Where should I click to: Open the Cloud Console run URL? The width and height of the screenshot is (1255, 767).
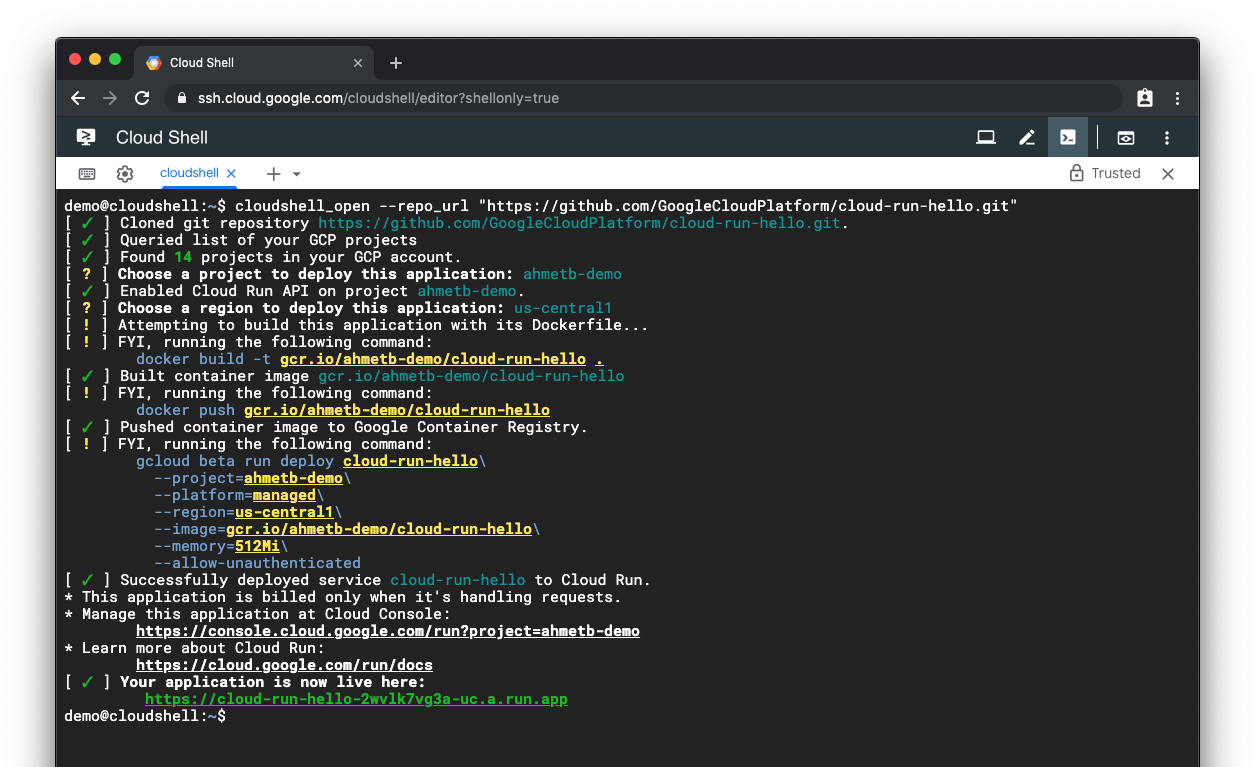(x=388, y=631)
